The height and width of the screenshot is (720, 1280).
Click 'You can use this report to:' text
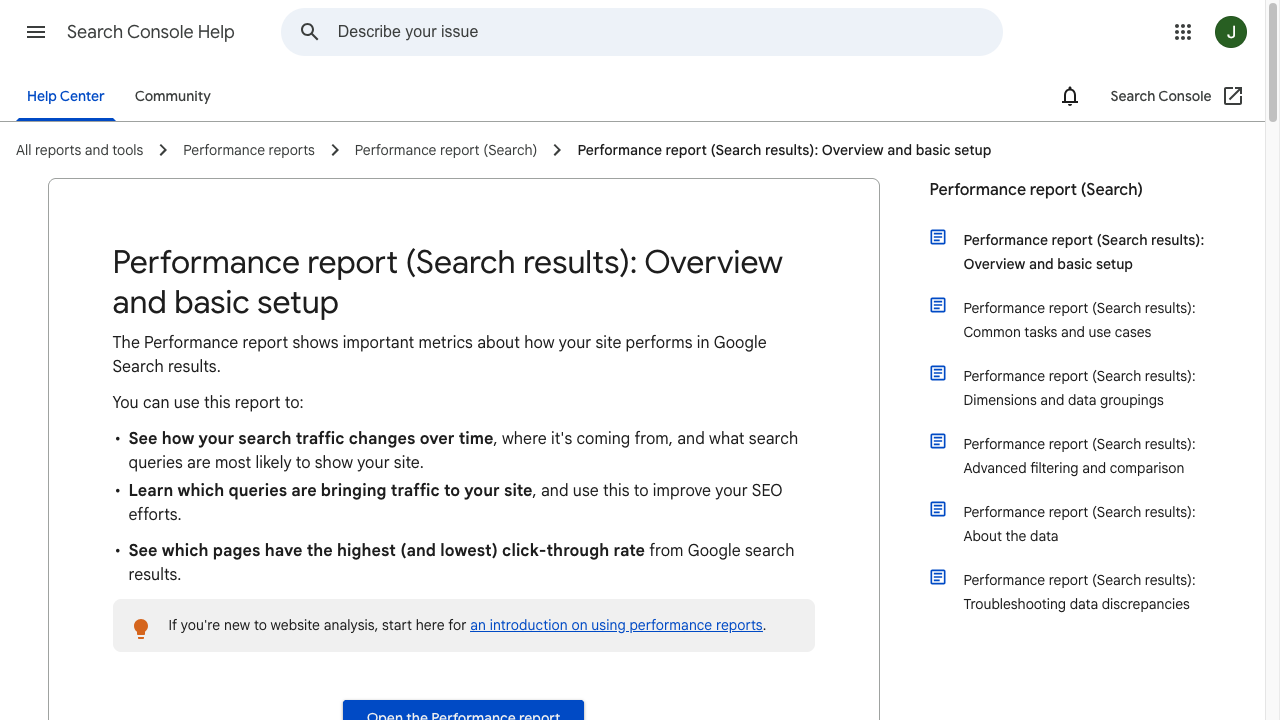[x=208, y=402]
